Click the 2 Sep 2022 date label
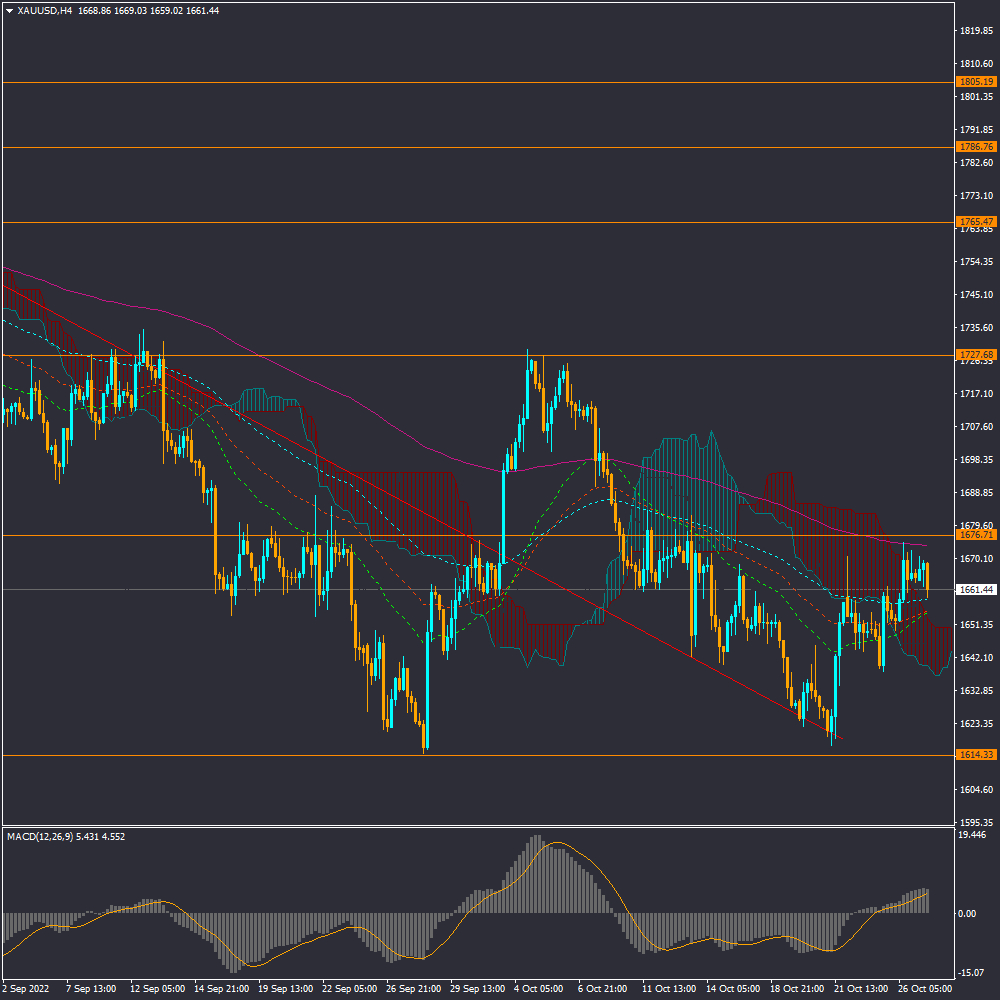The height and width of the screenshot is (1000, 1000). (x=26, y=989)
